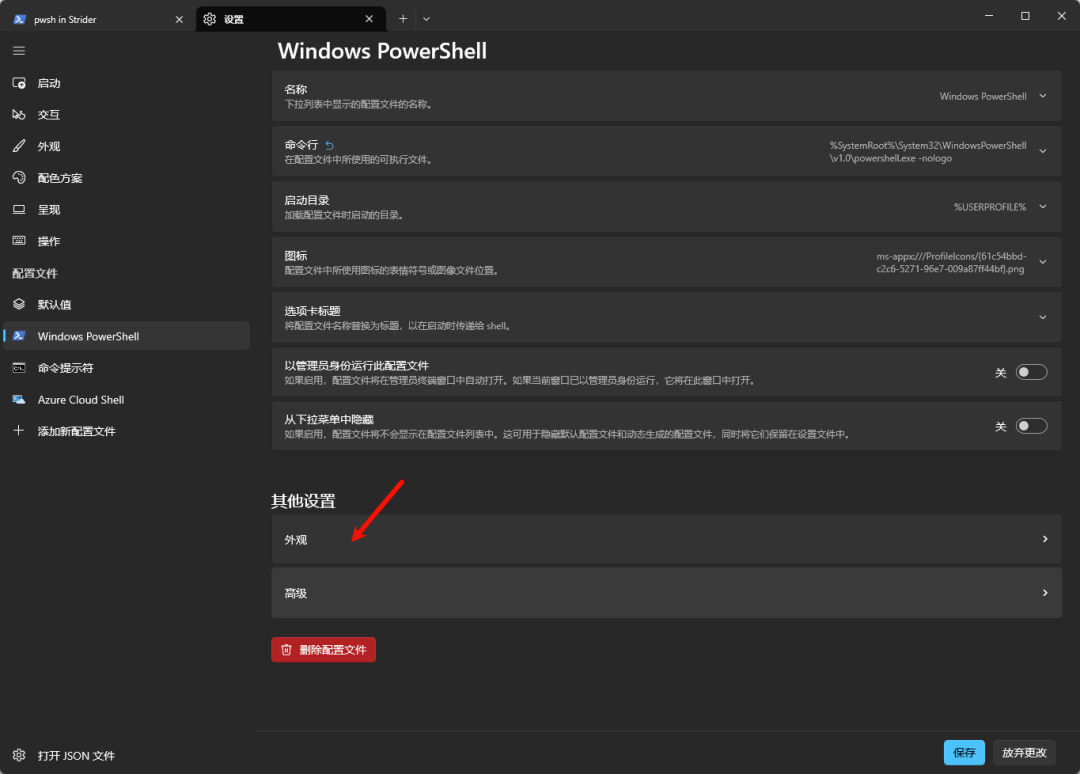1080x774 pixels.
Task: Click the Windows PowerShell profile icon in sidebar
Action: [x=19, y=336]
